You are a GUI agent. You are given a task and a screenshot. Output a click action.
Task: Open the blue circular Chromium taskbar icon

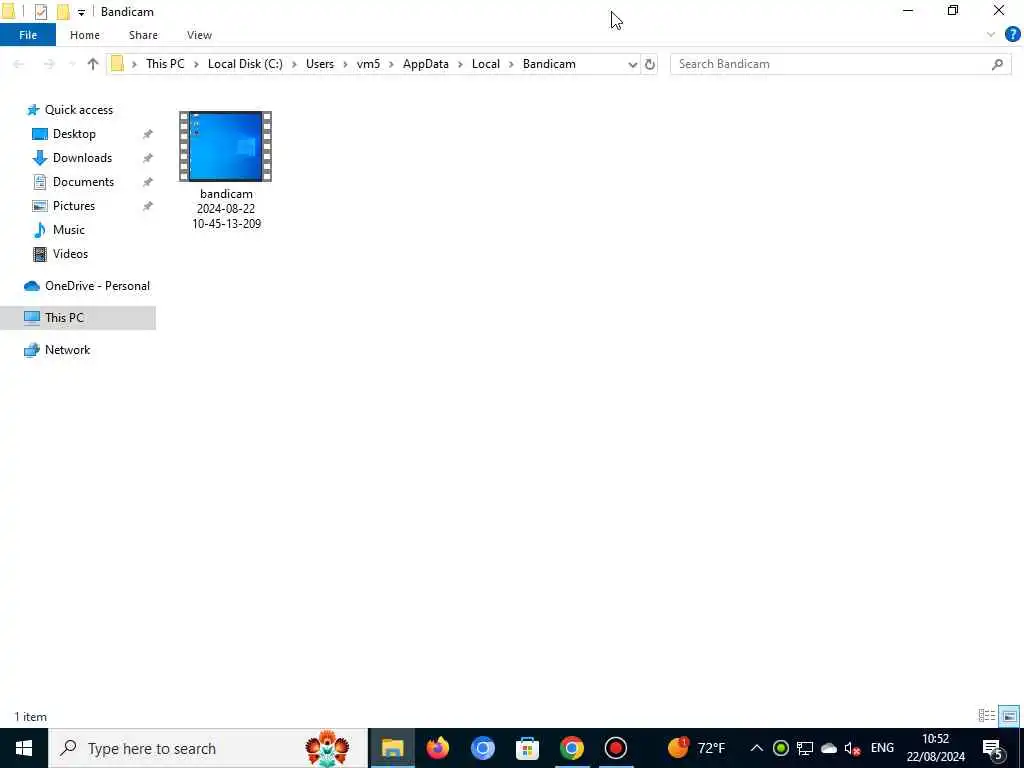tap(483, 748)
